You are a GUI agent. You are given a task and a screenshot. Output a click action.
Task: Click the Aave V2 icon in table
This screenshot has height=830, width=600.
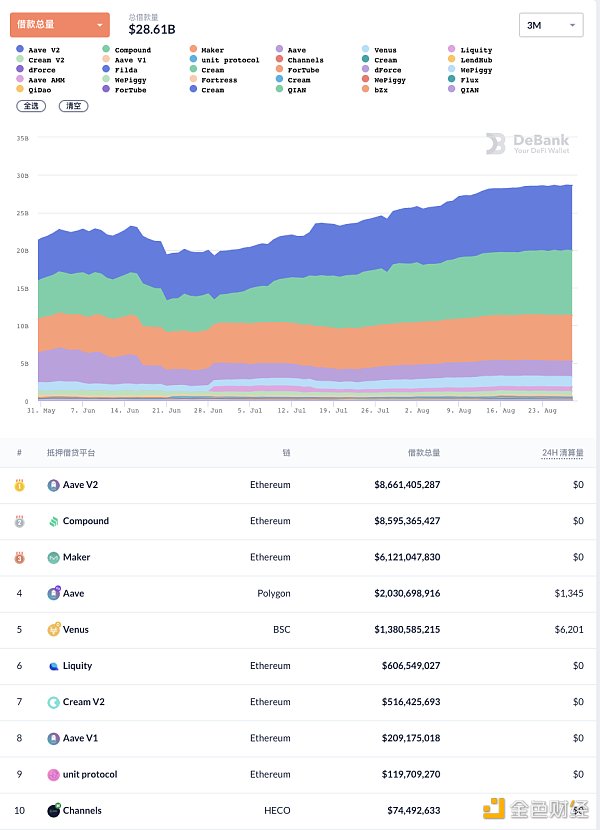[x=54, y=485]
